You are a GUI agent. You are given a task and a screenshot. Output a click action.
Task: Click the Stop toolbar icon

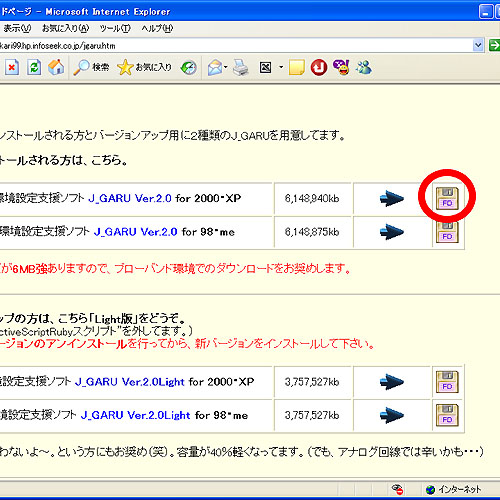(x=12, y=68)
